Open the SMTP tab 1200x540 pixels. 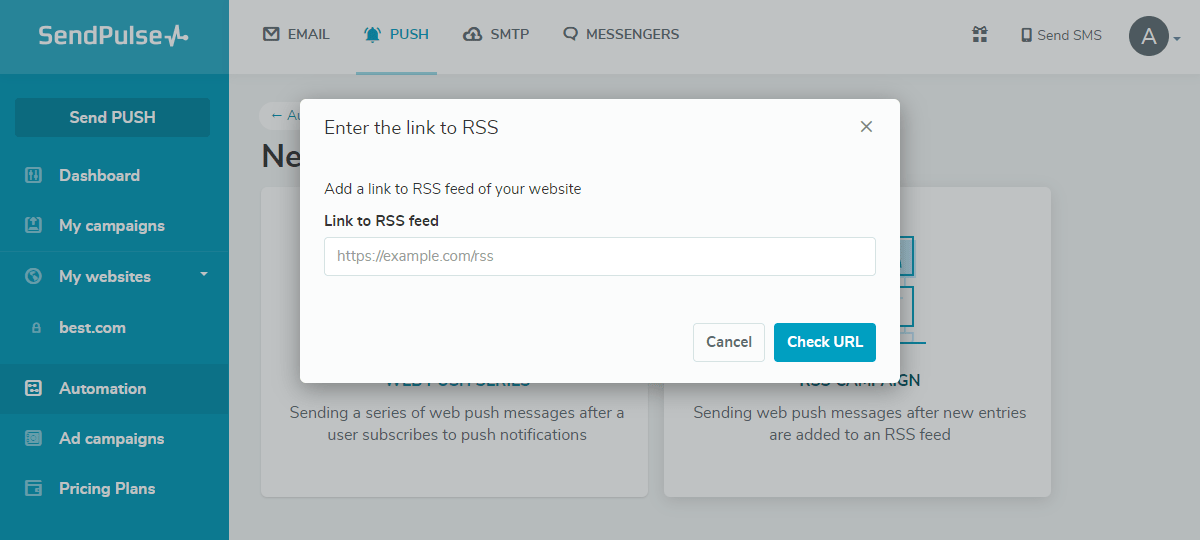[x=496, y=35]
